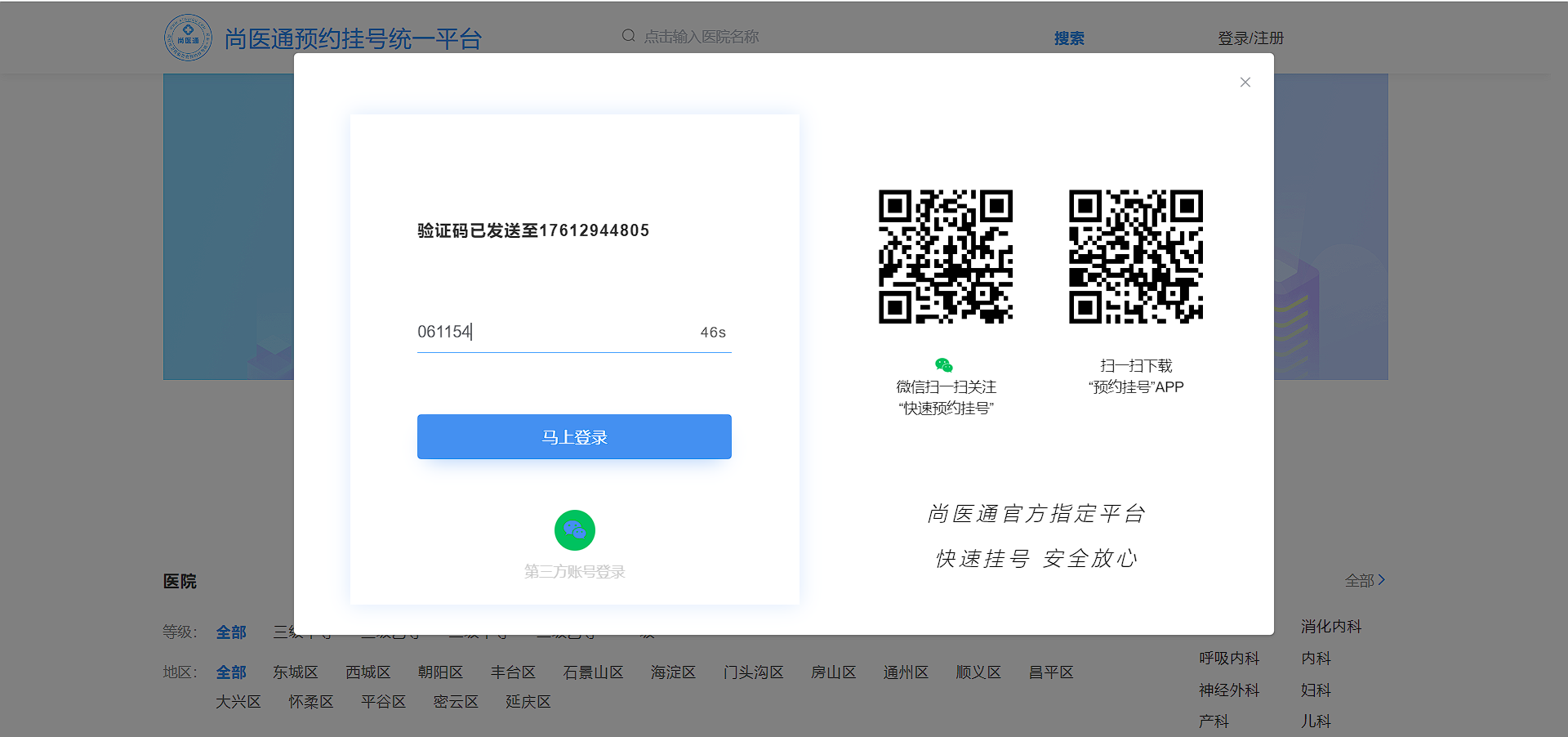Image resolution: width=1568 pixels, height=737 pixels.
Task: Filter by 东城区
Action: 296,672
